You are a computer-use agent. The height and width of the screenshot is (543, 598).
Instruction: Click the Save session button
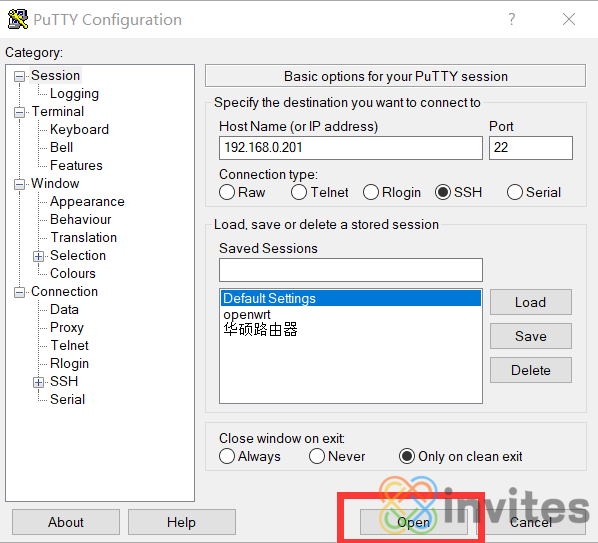(x=530, y=336)
